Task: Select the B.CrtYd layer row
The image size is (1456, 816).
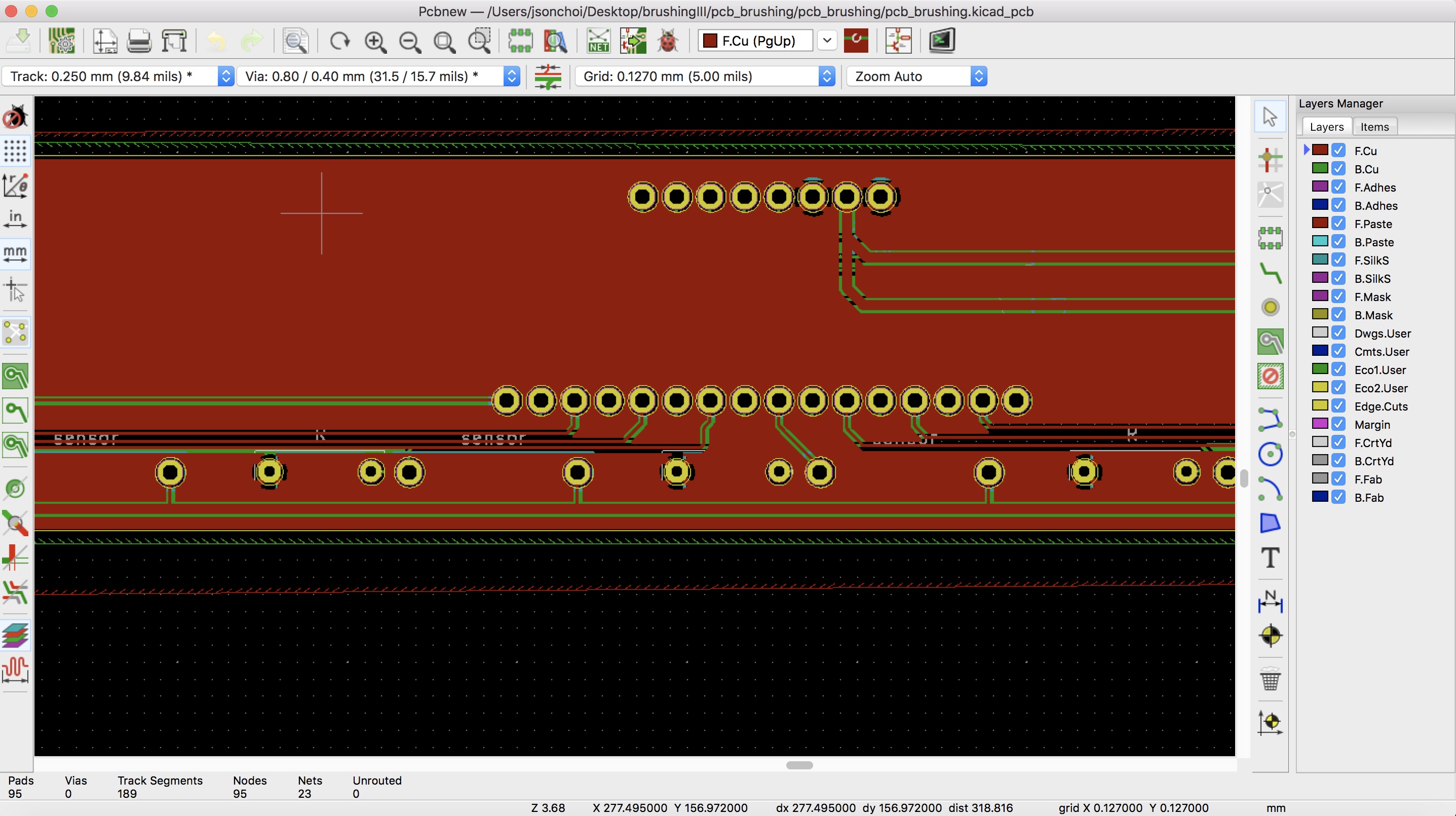Action: (1373, 461)
